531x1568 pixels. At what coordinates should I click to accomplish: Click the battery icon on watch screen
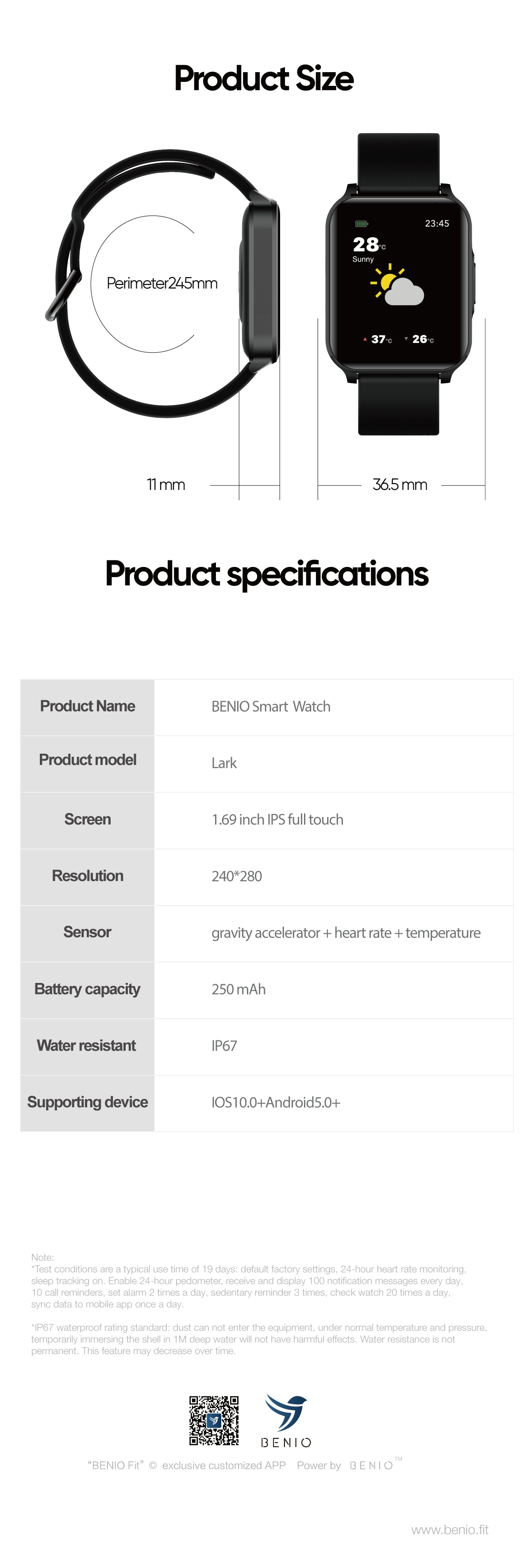(362, 224)
